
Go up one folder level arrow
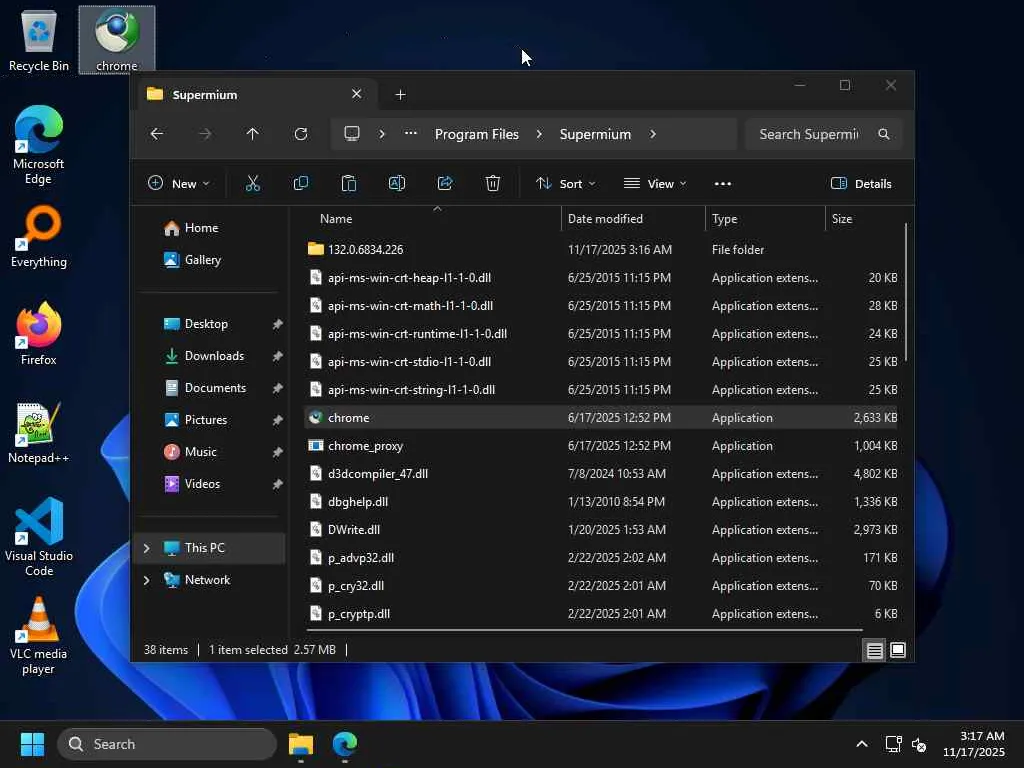(253, 134)
